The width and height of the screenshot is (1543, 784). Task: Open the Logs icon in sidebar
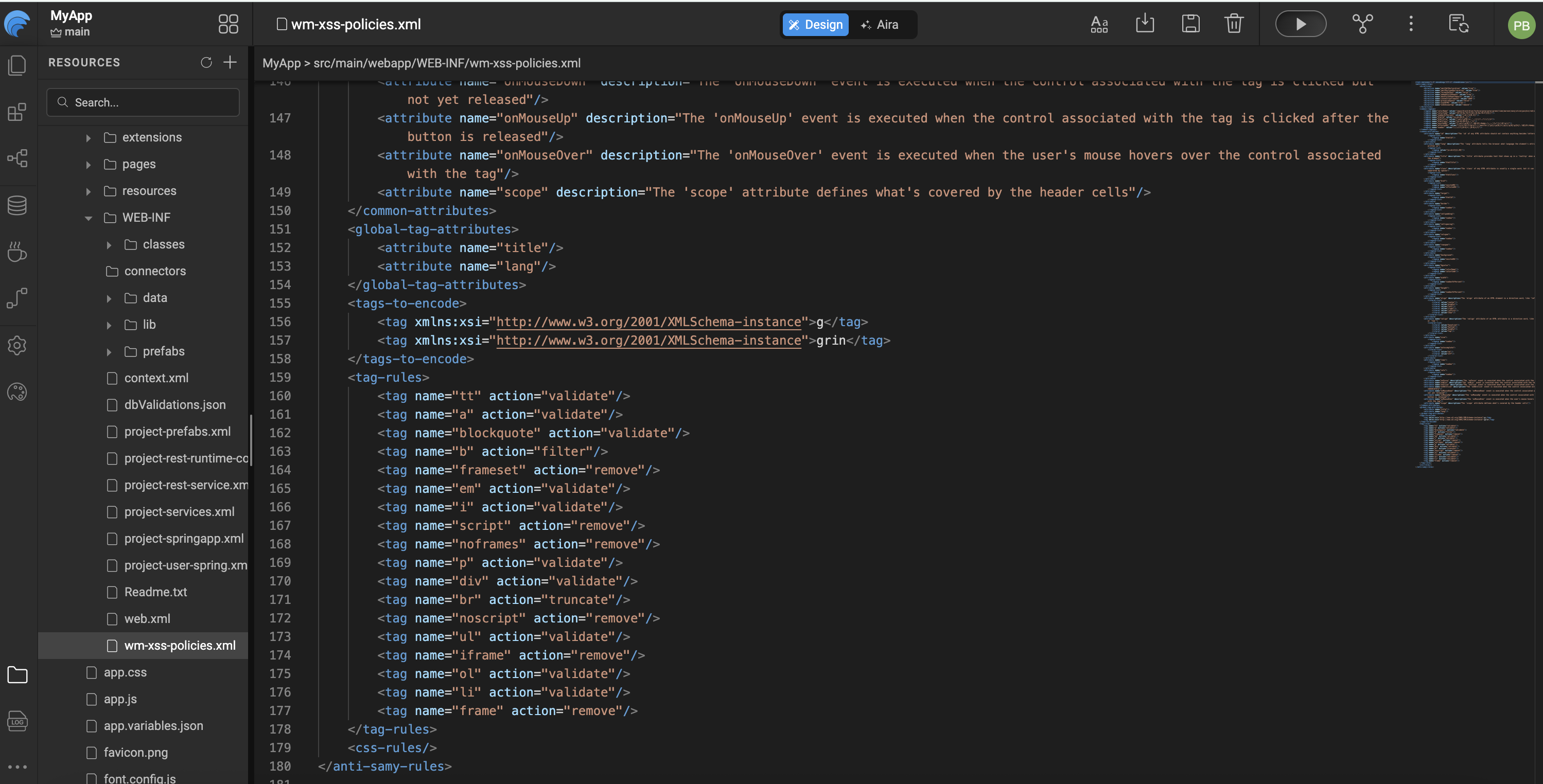click(17, 721)
